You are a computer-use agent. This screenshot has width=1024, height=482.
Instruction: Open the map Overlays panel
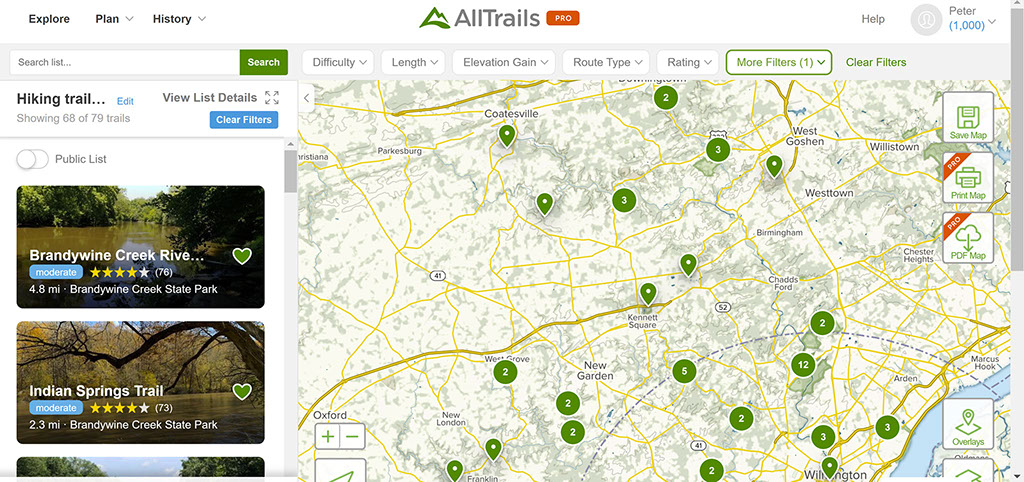pos(968,423)
